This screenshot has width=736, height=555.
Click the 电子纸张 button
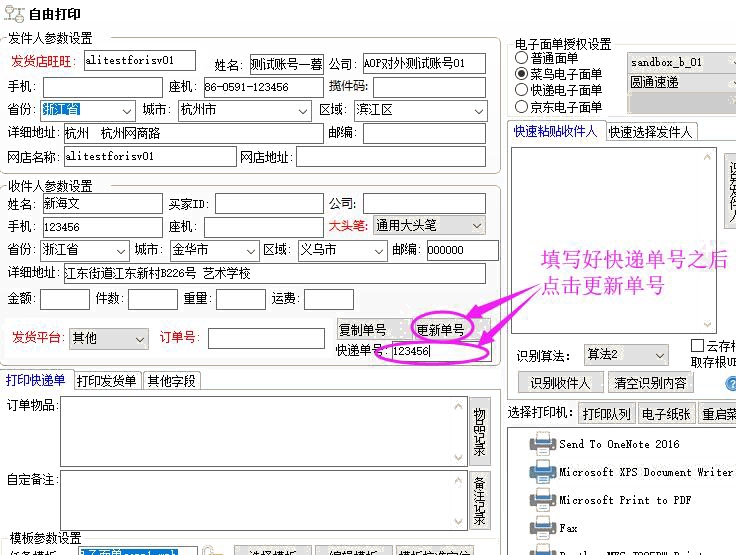point(666,414)
